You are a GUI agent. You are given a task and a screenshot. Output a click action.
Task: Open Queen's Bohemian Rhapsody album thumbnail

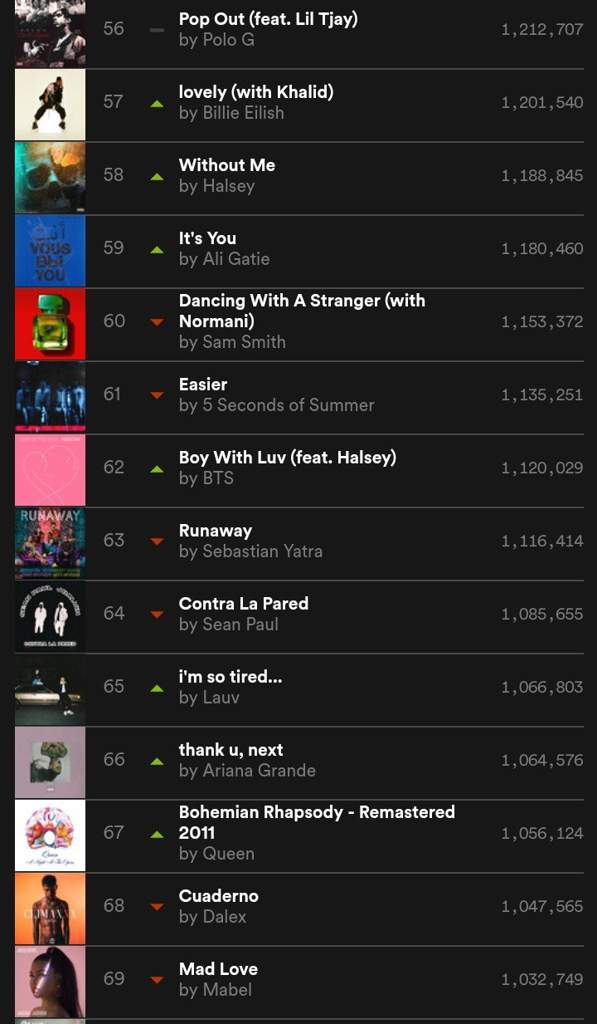(x=50, y=835)
